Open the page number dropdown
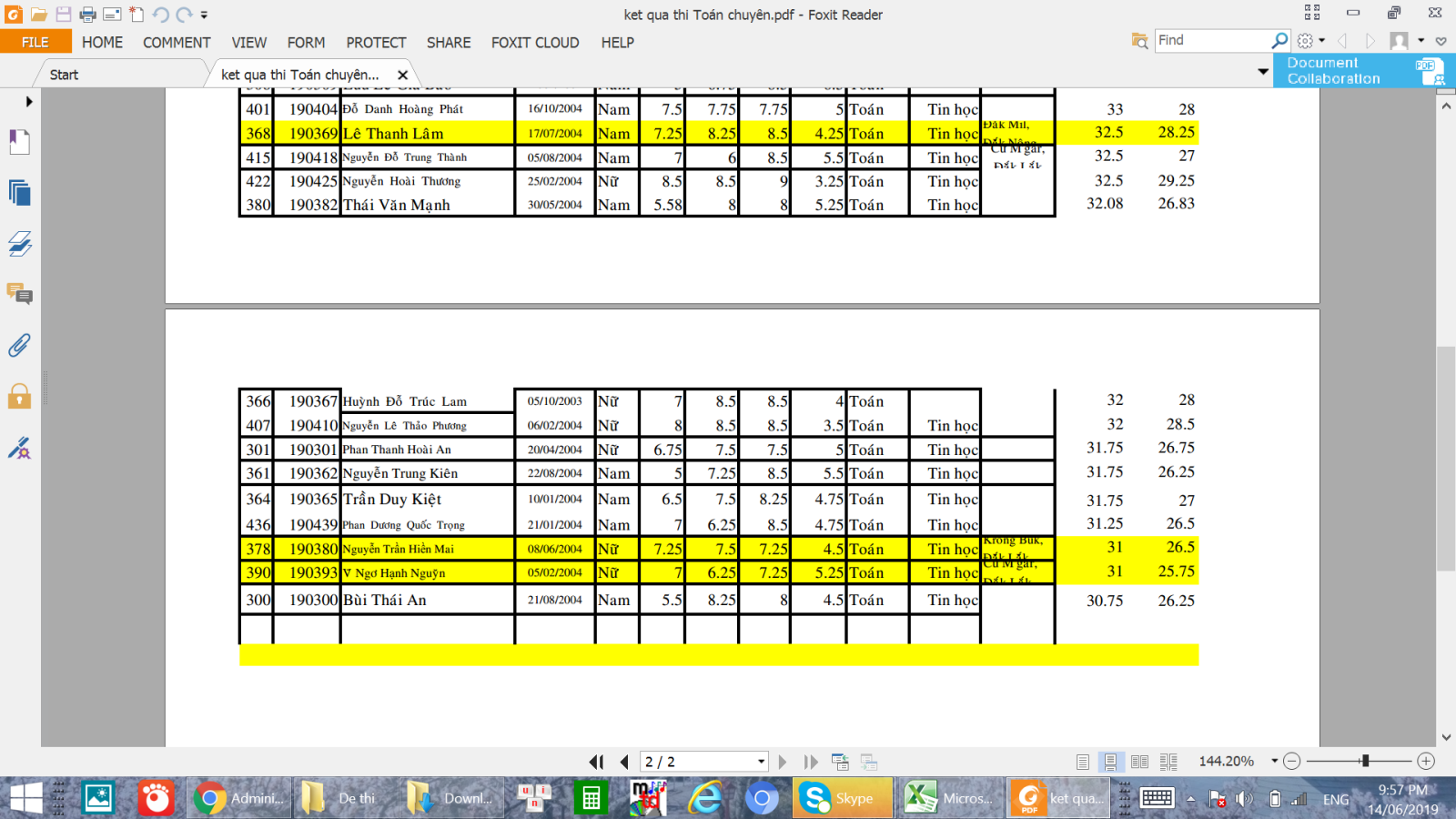The width and height of the screenshot is (1456, 819). pyautogui.click(x=761, y=762)
